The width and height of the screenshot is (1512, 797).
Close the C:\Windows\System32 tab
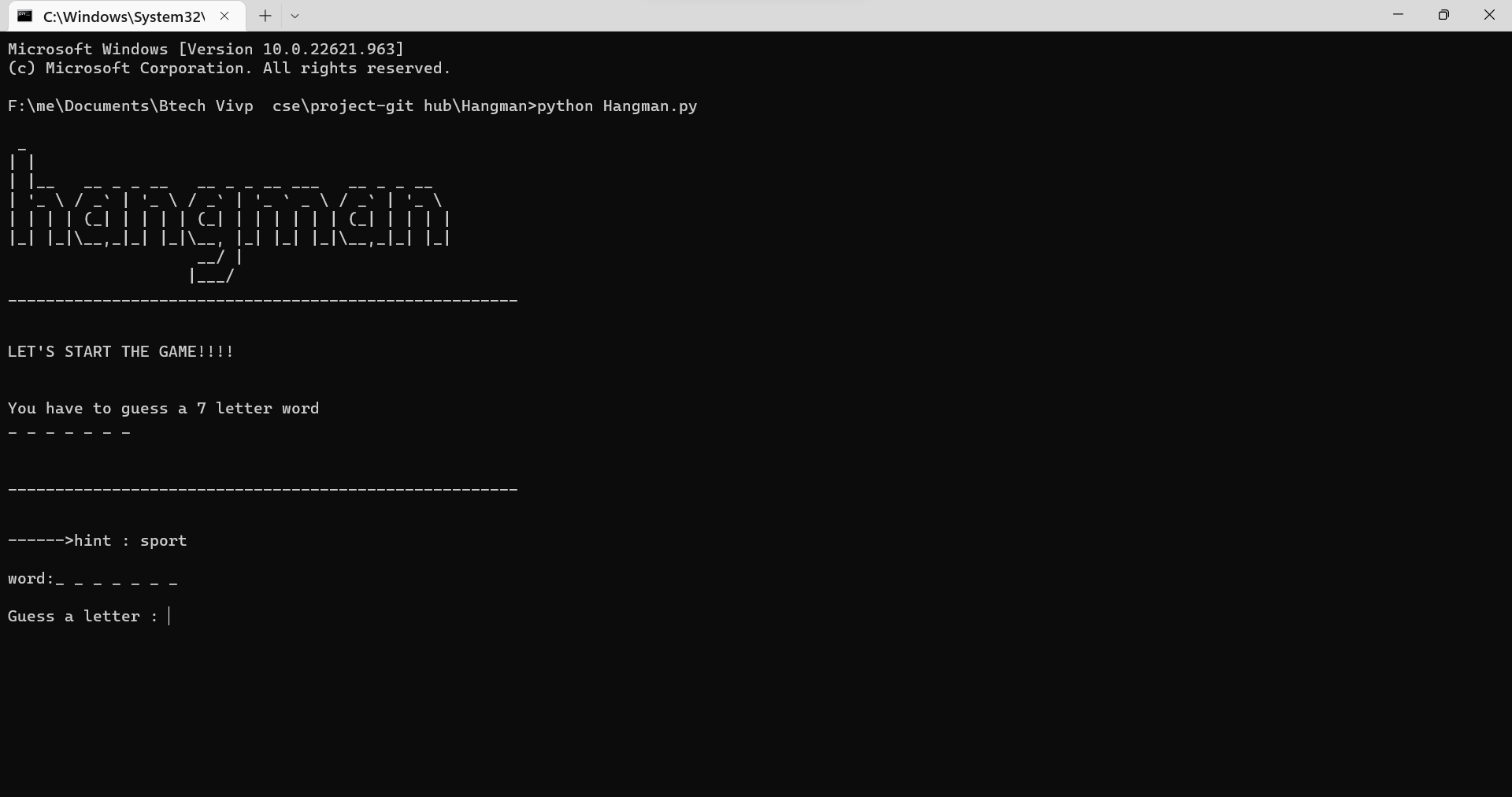click(225, 15)
